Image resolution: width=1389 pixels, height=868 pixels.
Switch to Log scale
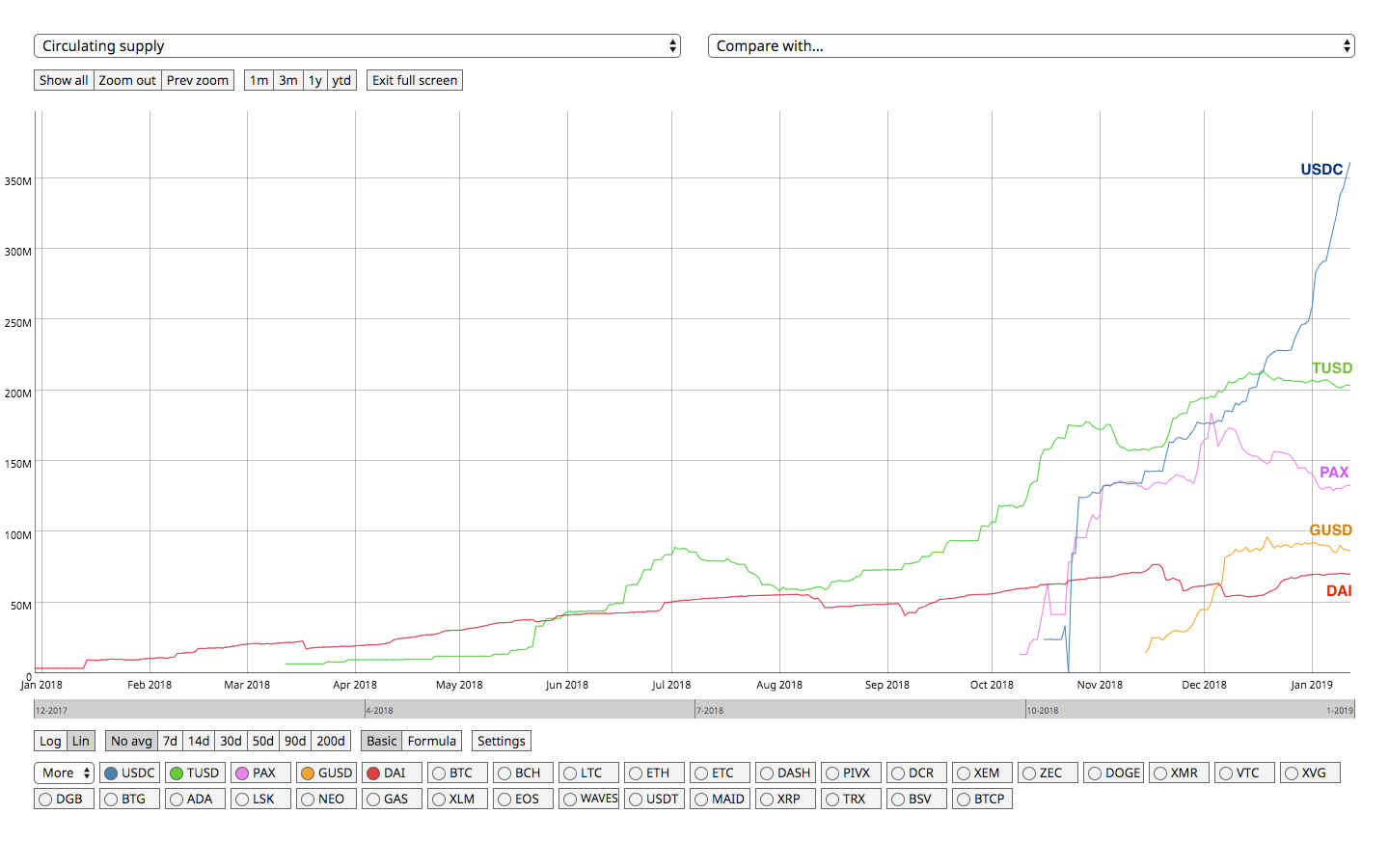[x=50, y=741]
